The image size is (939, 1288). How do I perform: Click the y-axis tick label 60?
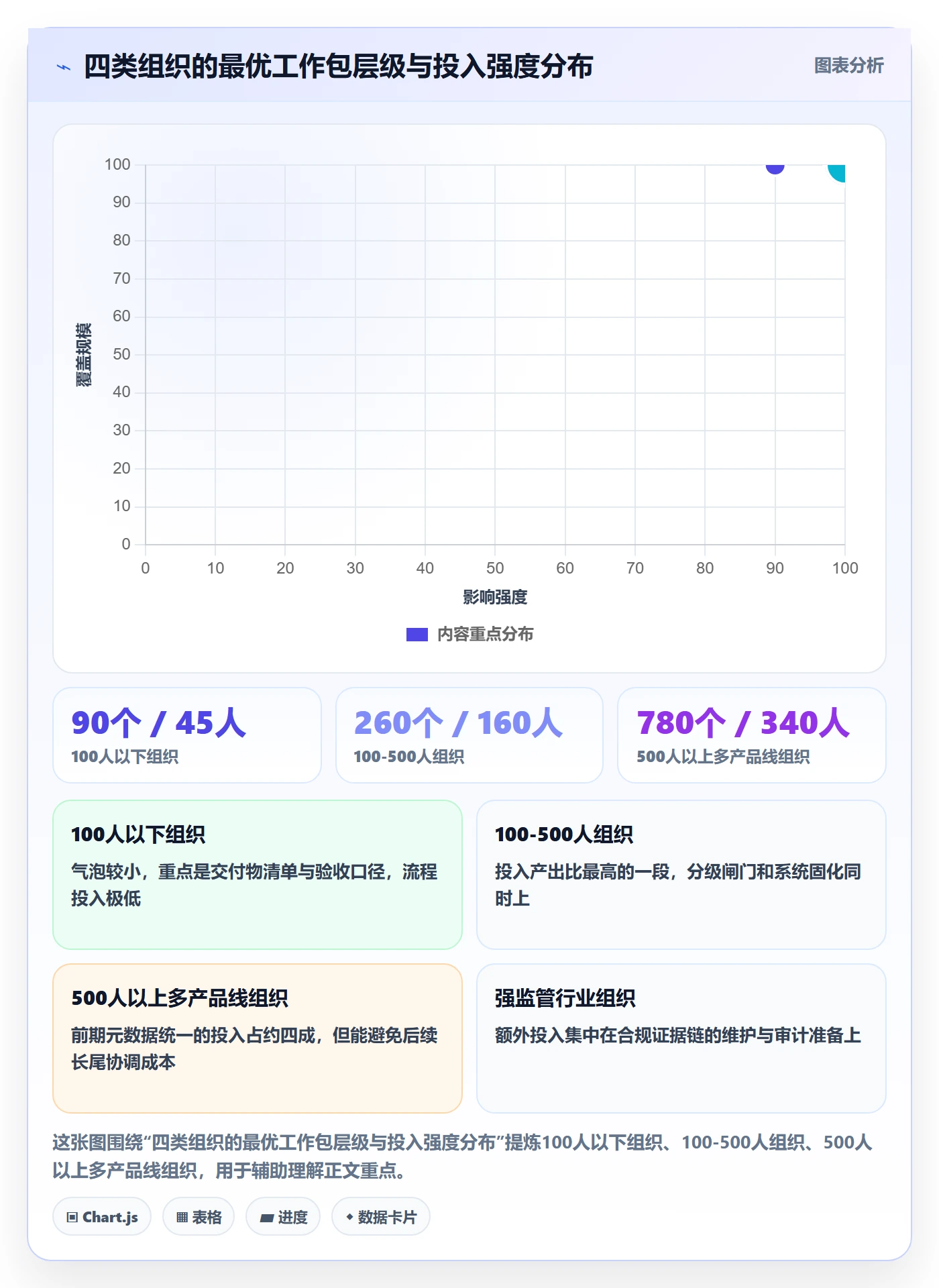tap(121, 317)
